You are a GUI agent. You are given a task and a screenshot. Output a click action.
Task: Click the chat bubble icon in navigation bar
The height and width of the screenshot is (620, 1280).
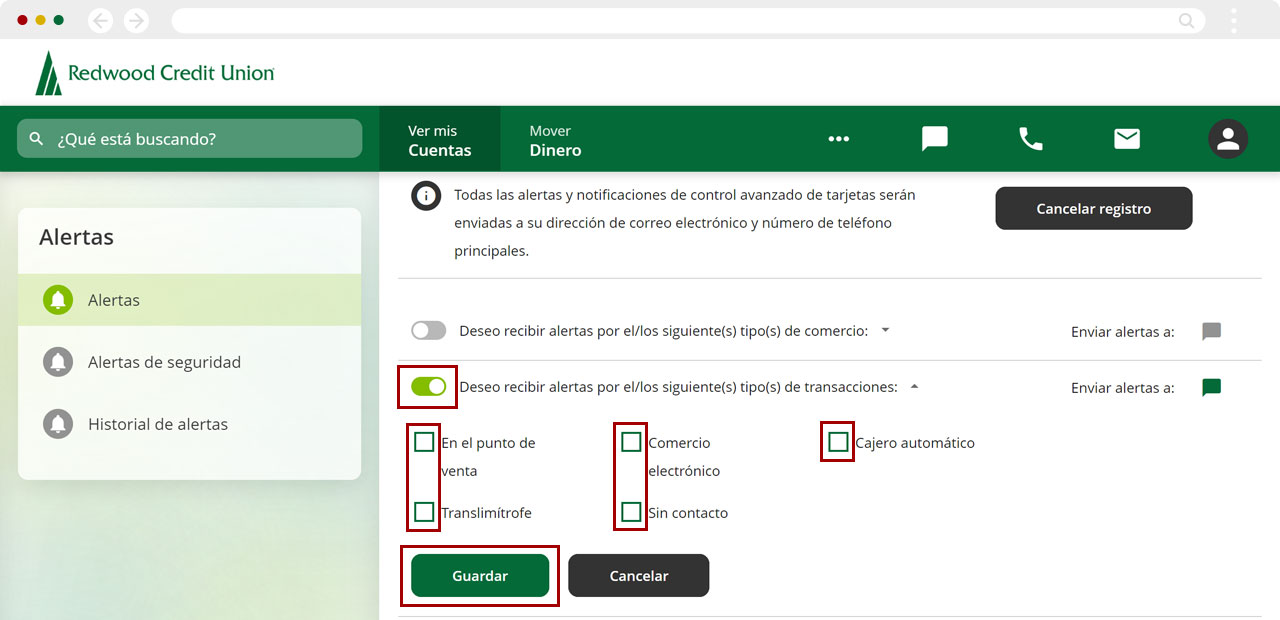pyautogui.click(x=934, y=139)
